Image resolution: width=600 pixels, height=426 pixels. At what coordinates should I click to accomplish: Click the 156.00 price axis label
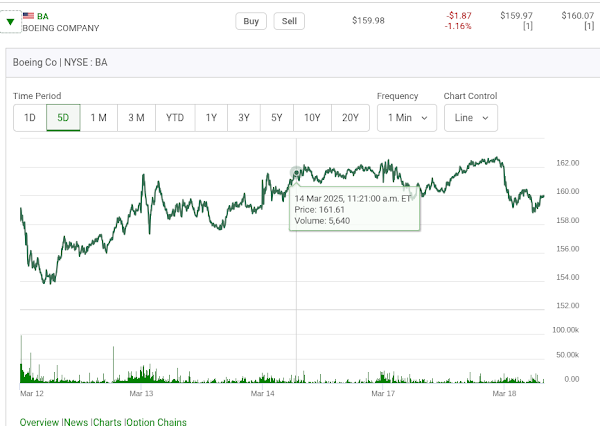coord(567,249)
